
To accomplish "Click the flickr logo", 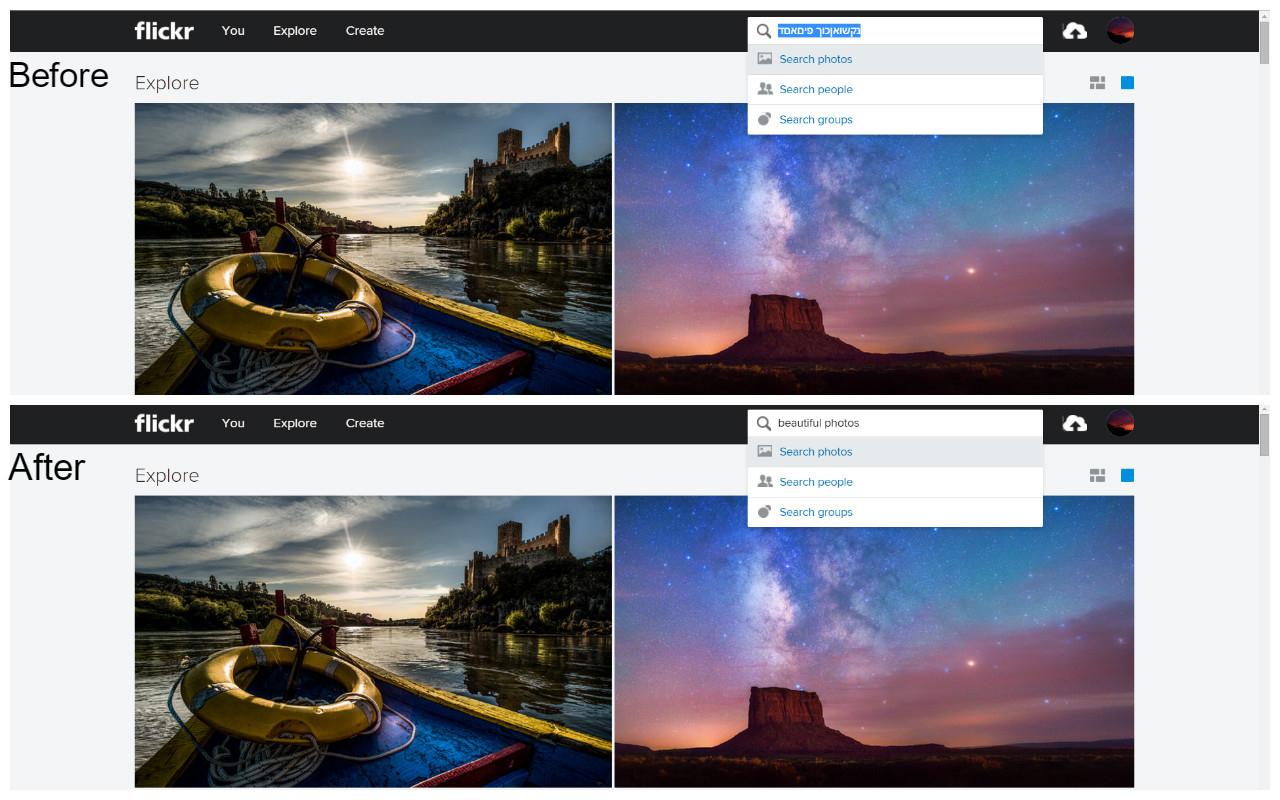I will point(163,30).
